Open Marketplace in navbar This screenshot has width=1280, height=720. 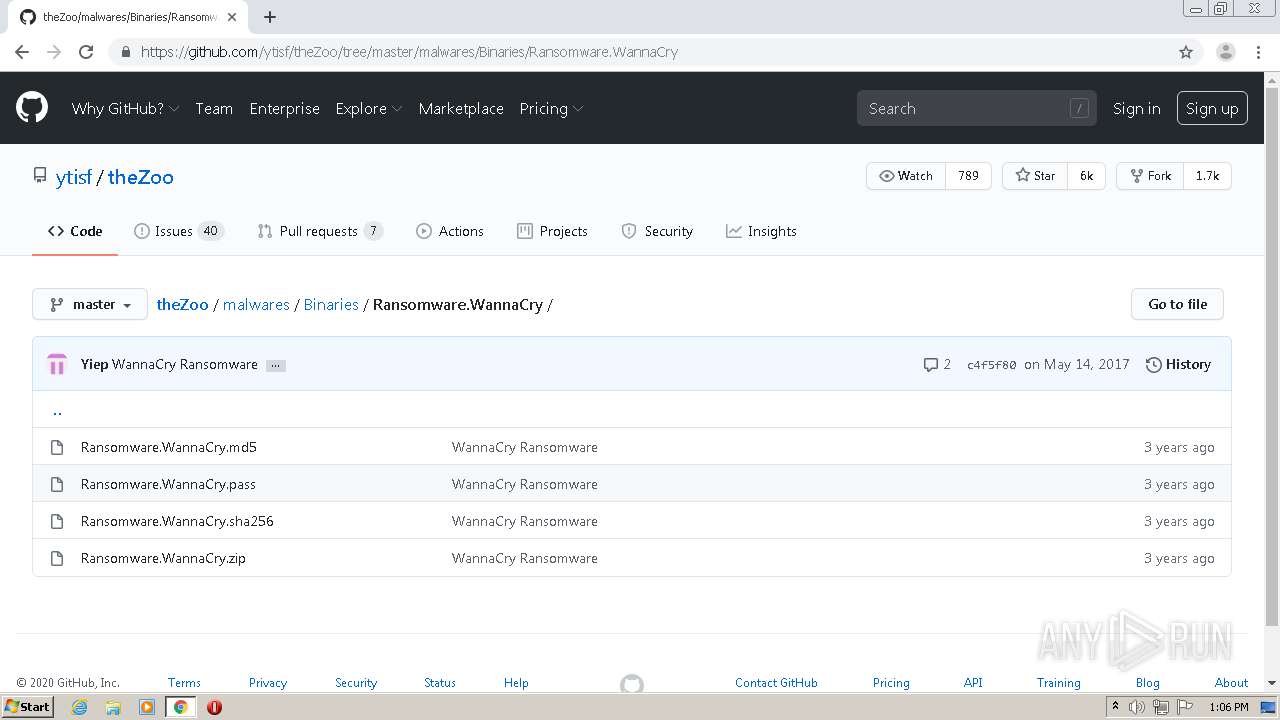click(x=461, y=108)
